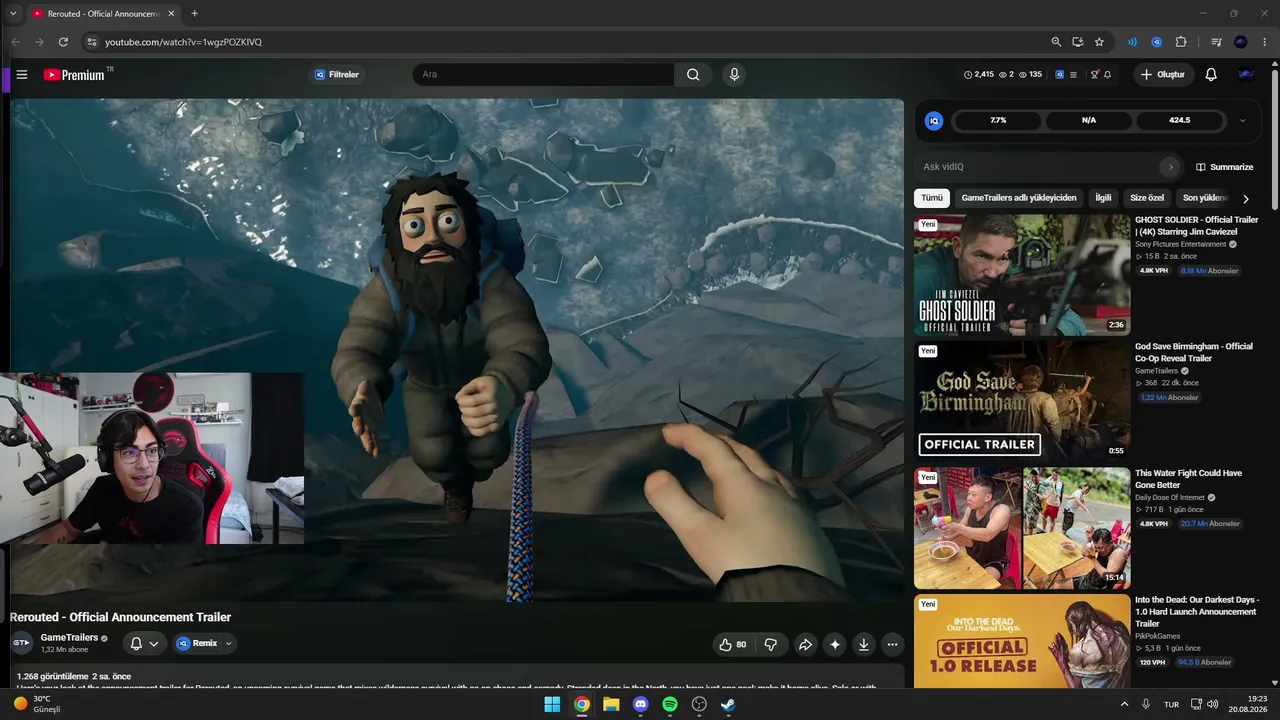The width and height of the screenshot is (1280, 720).
Task: Open Spotify from the taskbar
Action: click(670, 705)
